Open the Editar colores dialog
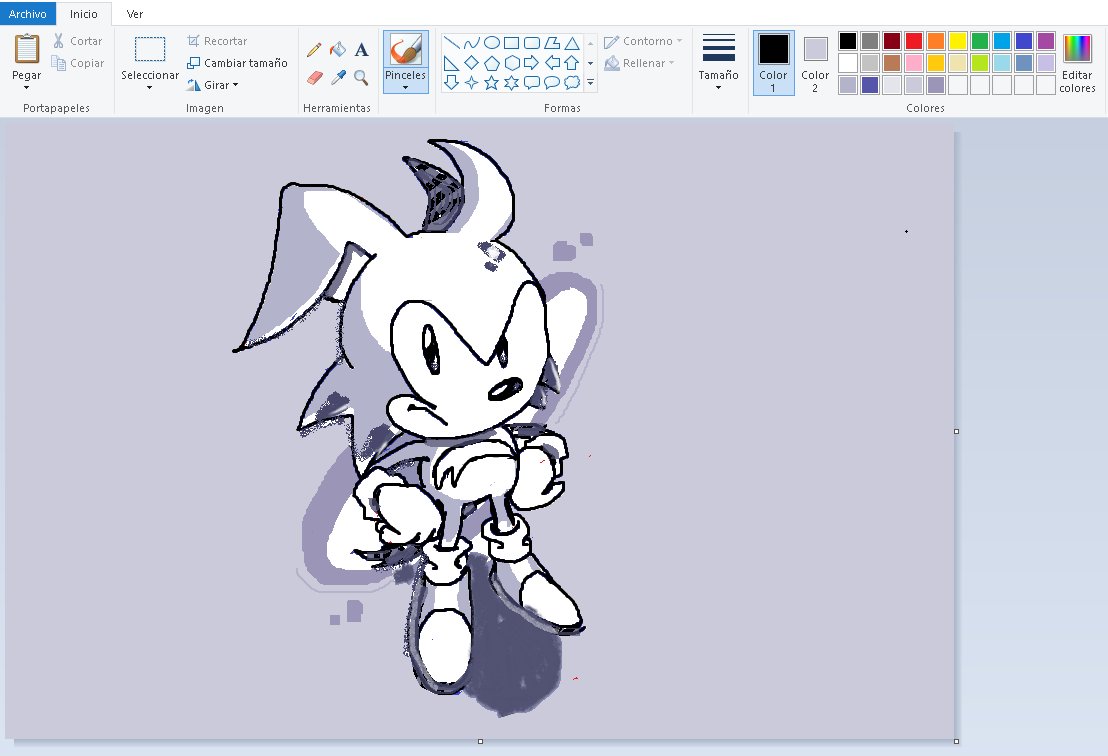Image resolution: width=1108 pixels, height=756 pixels. (1077, 64)
